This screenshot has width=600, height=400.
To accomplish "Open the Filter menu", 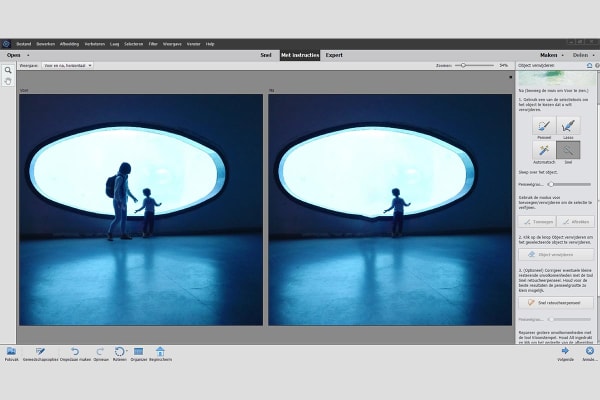I will [153, 43].
